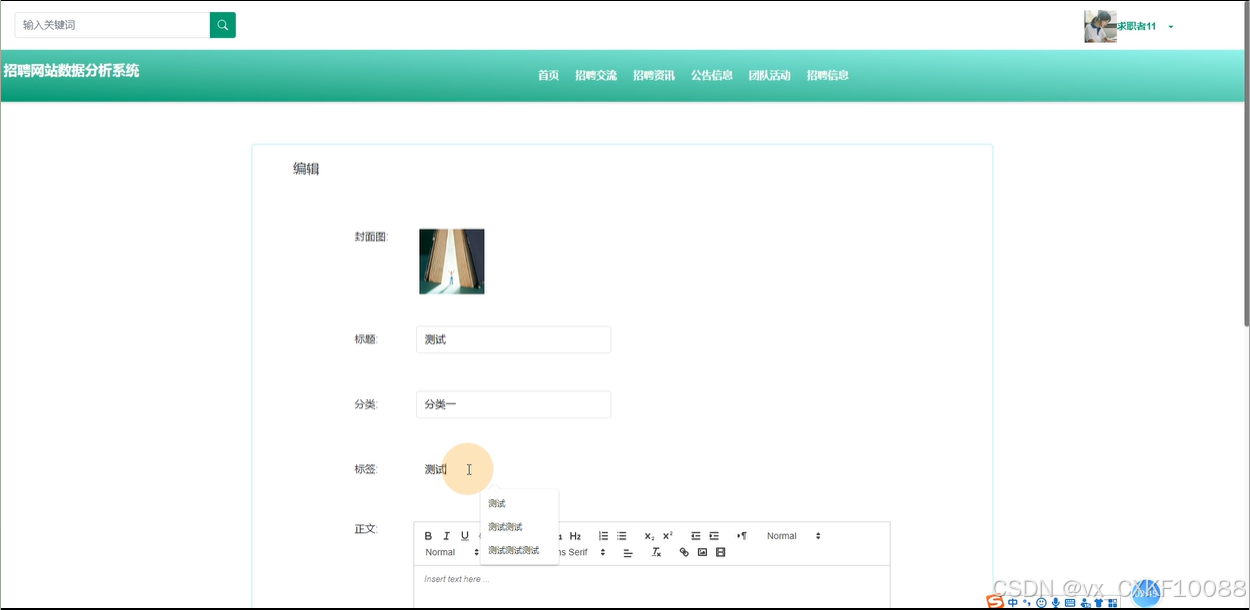Insert an ordered numbered list
The image size is (1250, 610).
[603, 536]
